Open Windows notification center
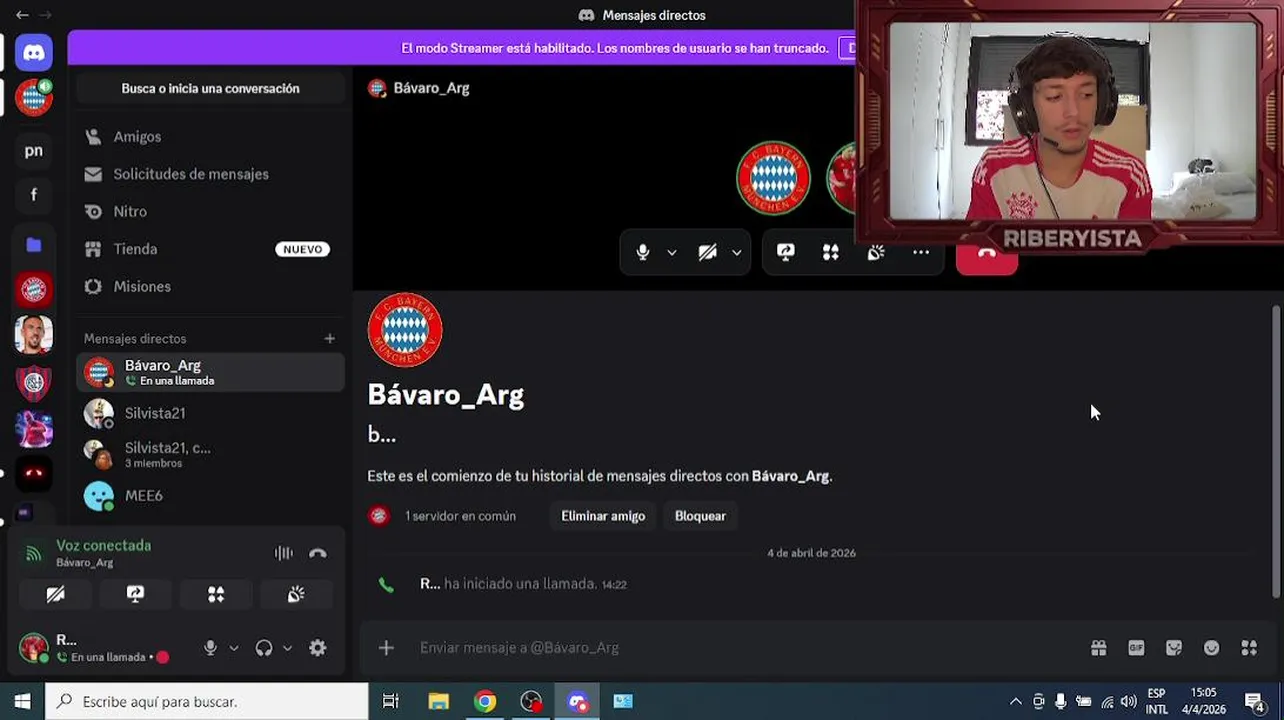The height and width of the screenshot is (720, 1284). point(1255,701)
